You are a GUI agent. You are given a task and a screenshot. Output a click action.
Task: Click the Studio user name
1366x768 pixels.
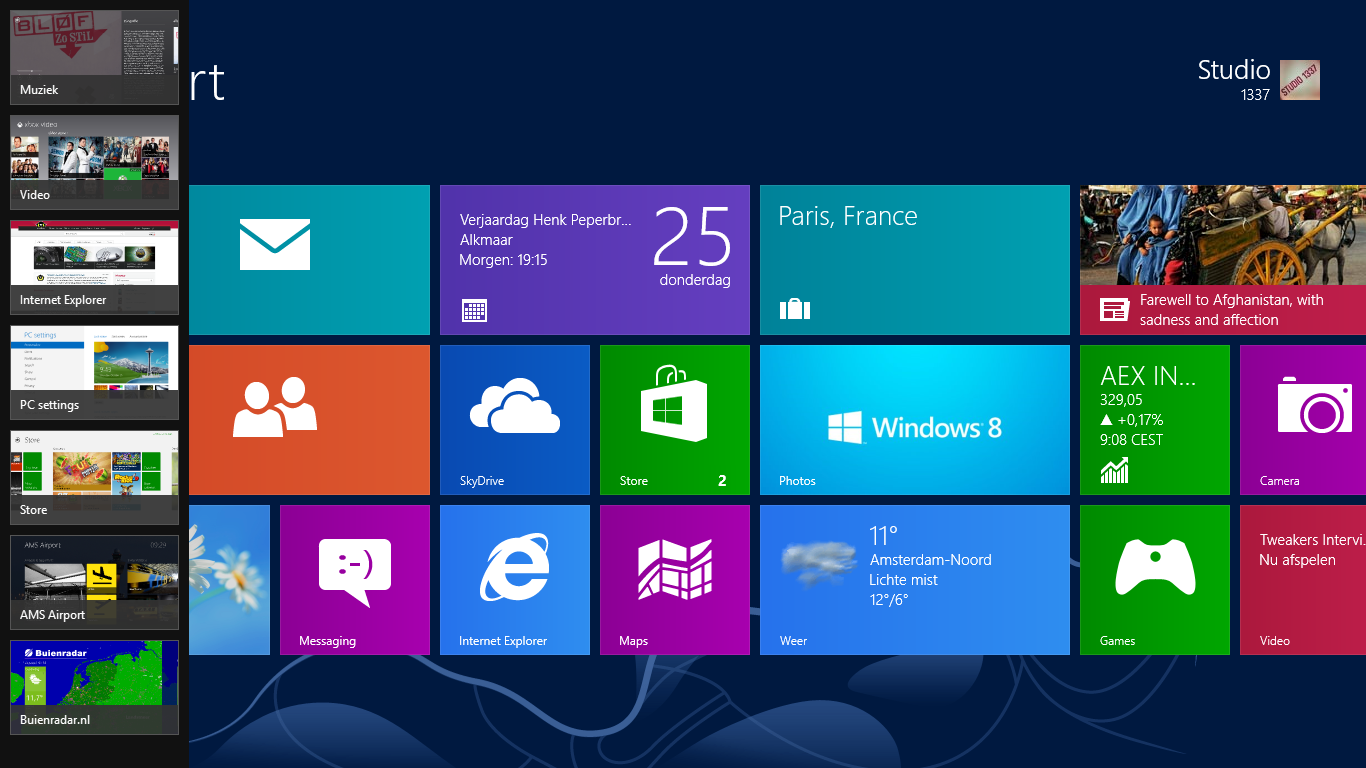(1234, 70)
